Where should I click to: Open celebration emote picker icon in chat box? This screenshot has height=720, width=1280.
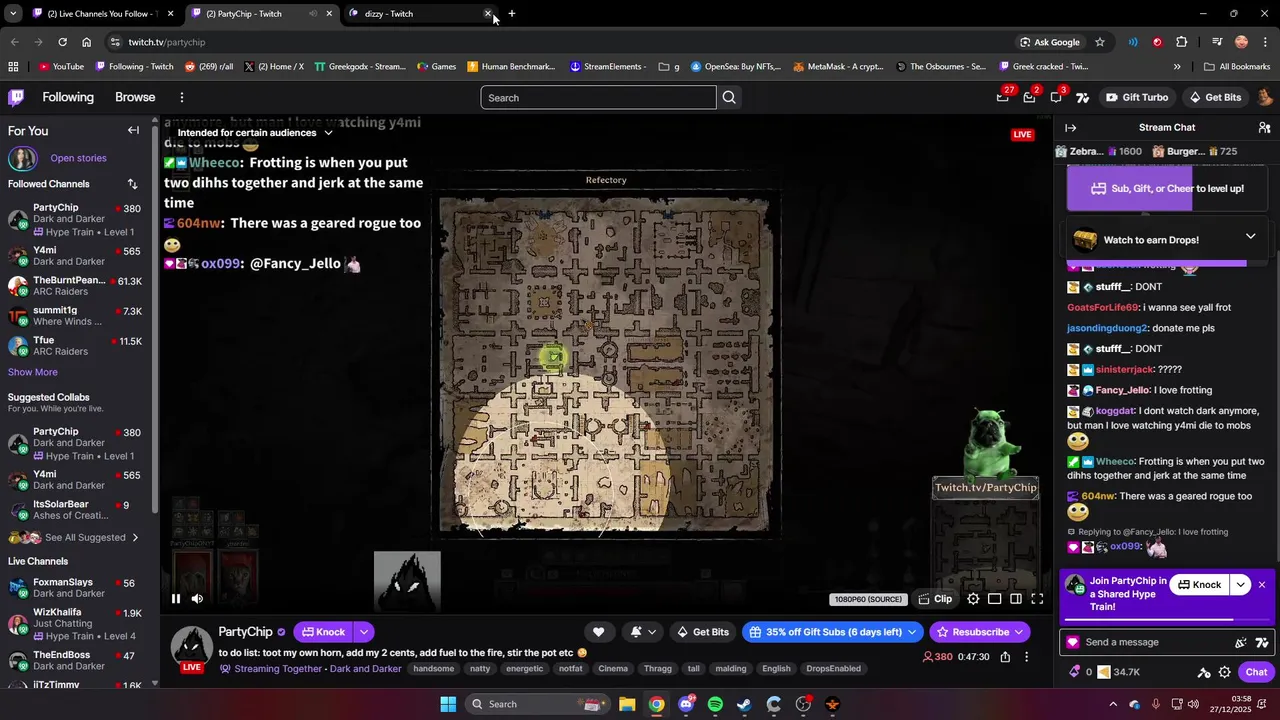point(1241,642)
